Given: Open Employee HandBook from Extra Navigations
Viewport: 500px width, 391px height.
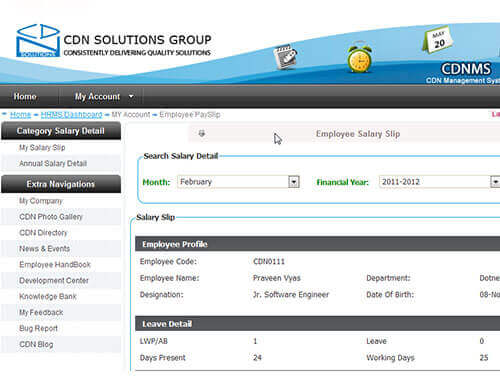Looking at the screenshot, I should coord(55,264).
